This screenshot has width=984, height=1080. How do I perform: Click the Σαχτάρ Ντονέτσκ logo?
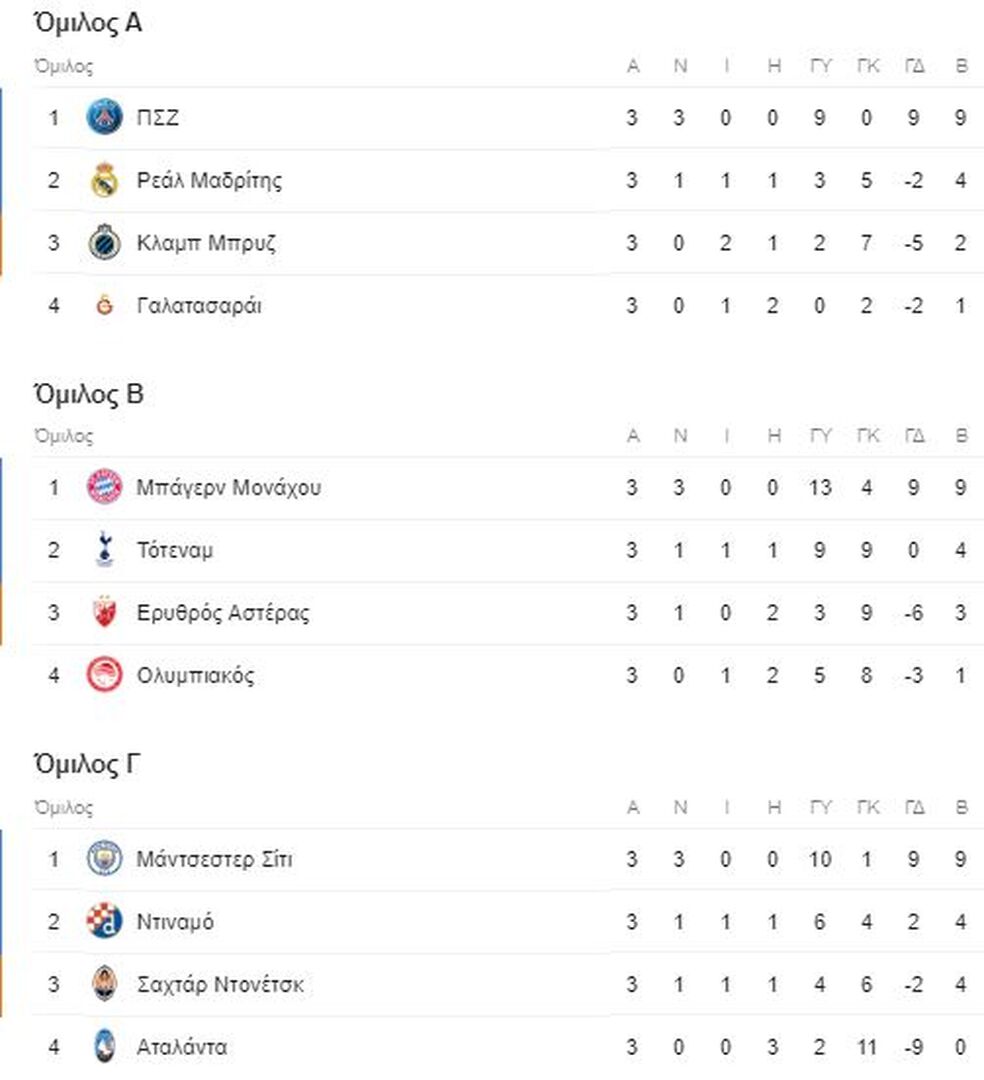click(x=105, y=984)
